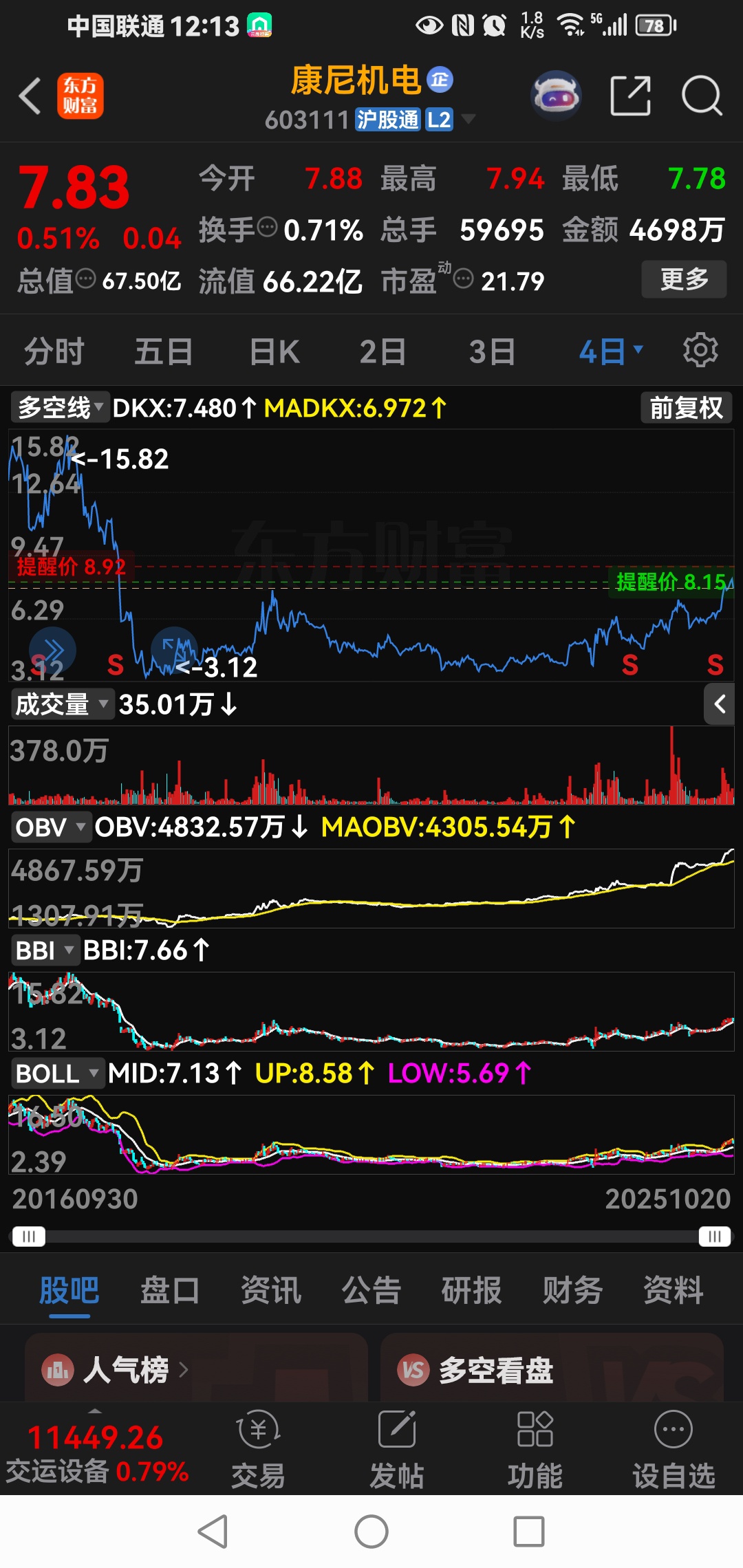
Task: Open the search magnifier icon
Action: point(702,96)
